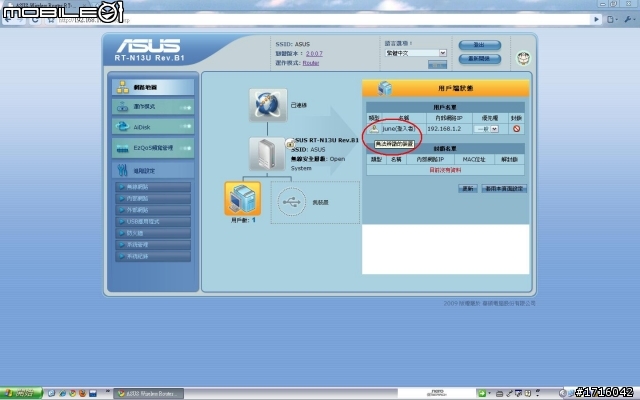This screenshot has width=640, height=400.
Task: Click the Internet globe status icon
Action: [x=268, y=105]
